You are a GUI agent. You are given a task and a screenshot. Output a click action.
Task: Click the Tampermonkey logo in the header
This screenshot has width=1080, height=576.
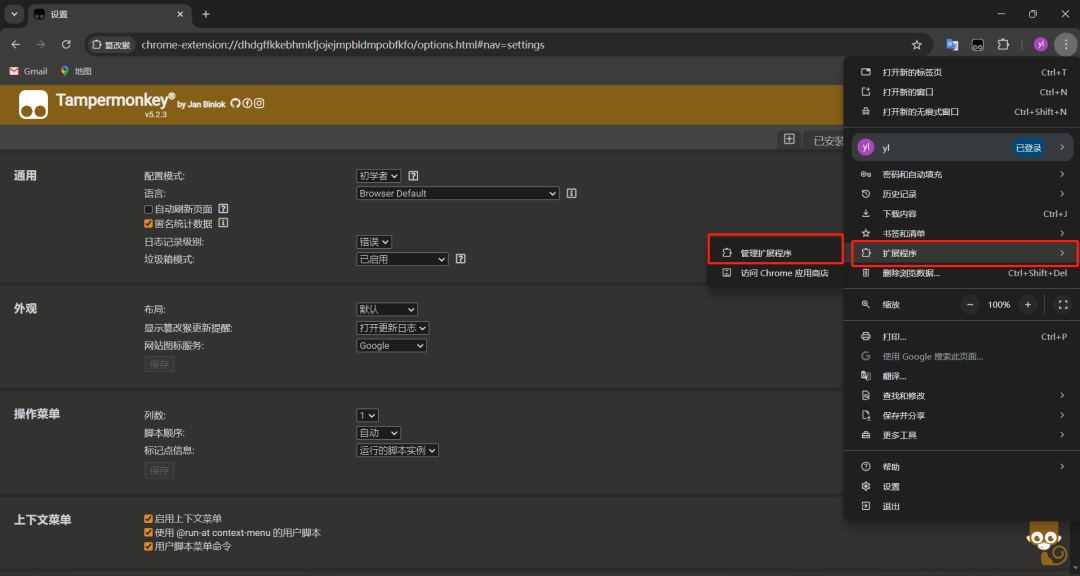click(x=34, y=105)
